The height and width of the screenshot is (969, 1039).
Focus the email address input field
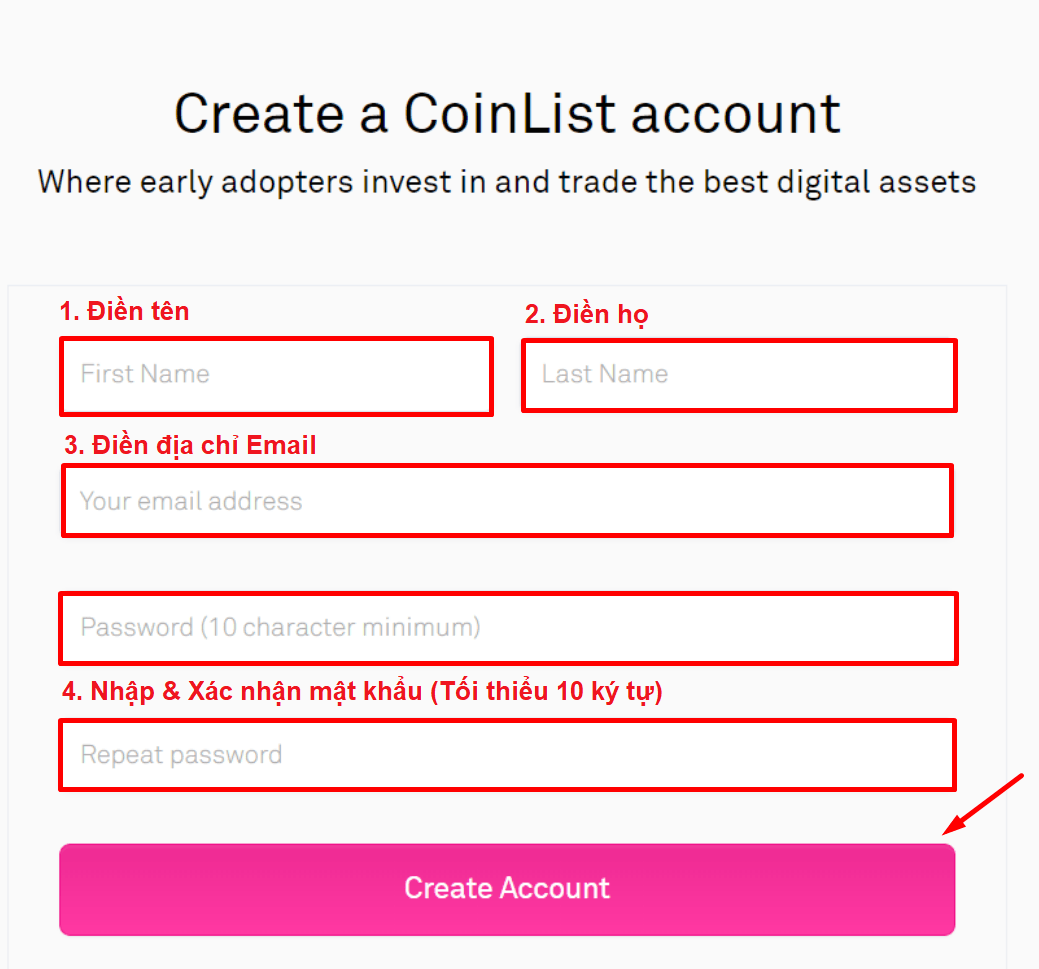click(507, 500)
